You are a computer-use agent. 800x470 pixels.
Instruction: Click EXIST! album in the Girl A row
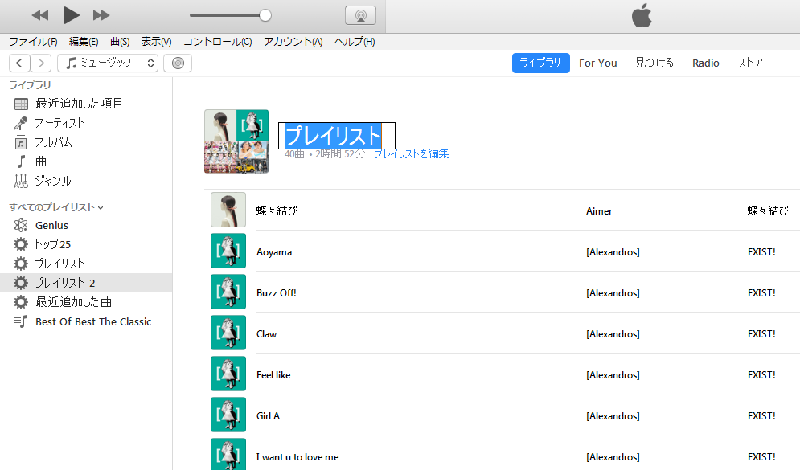click(x=762, y=416)
